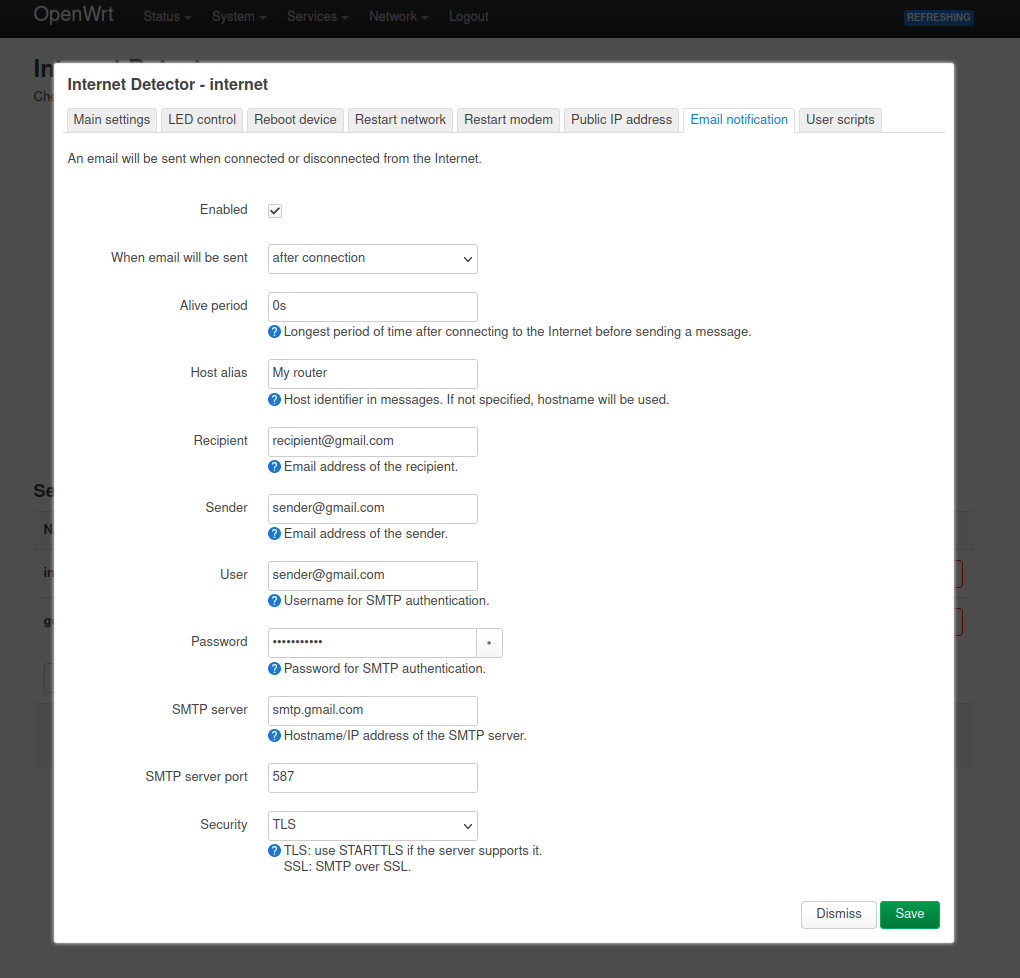Switch to the Main settings tab
This screenshot has height=978, width=1020.
[112, 120]
